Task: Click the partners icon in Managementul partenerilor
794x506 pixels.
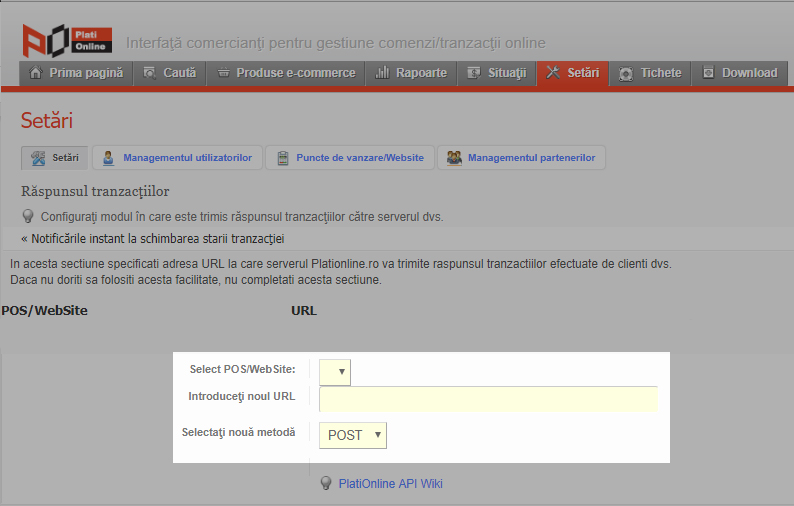Action: 454,158
